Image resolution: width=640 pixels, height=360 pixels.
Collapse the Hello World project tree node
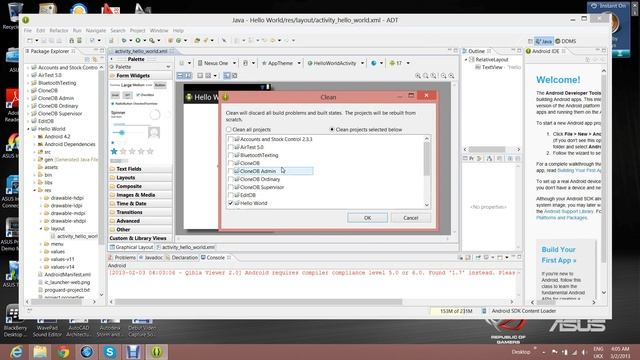[29, 129]
